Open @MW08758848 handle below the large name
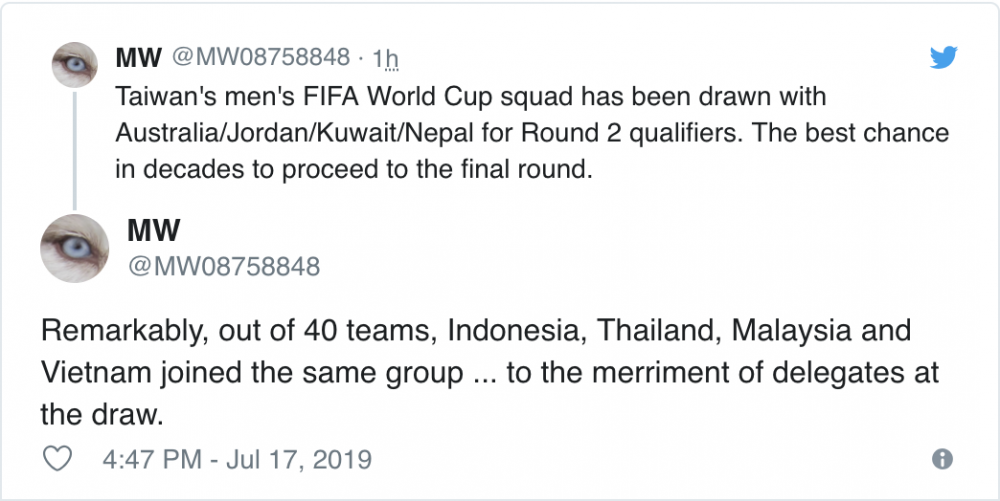Viewport: 1000px width, 501px height. [224, 266]
